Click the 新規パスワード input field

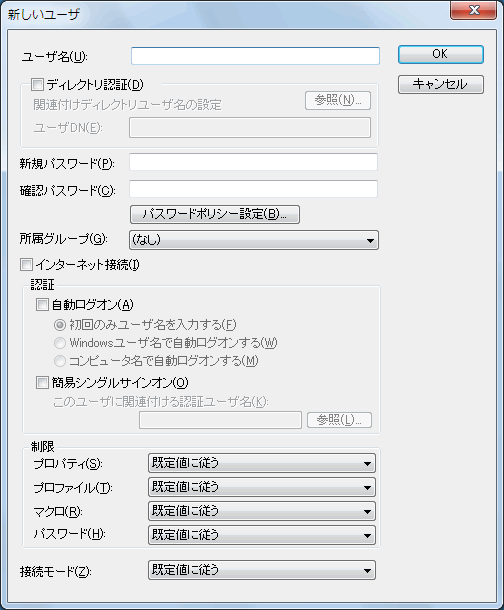pyautogui.click(x=253, y=162)
